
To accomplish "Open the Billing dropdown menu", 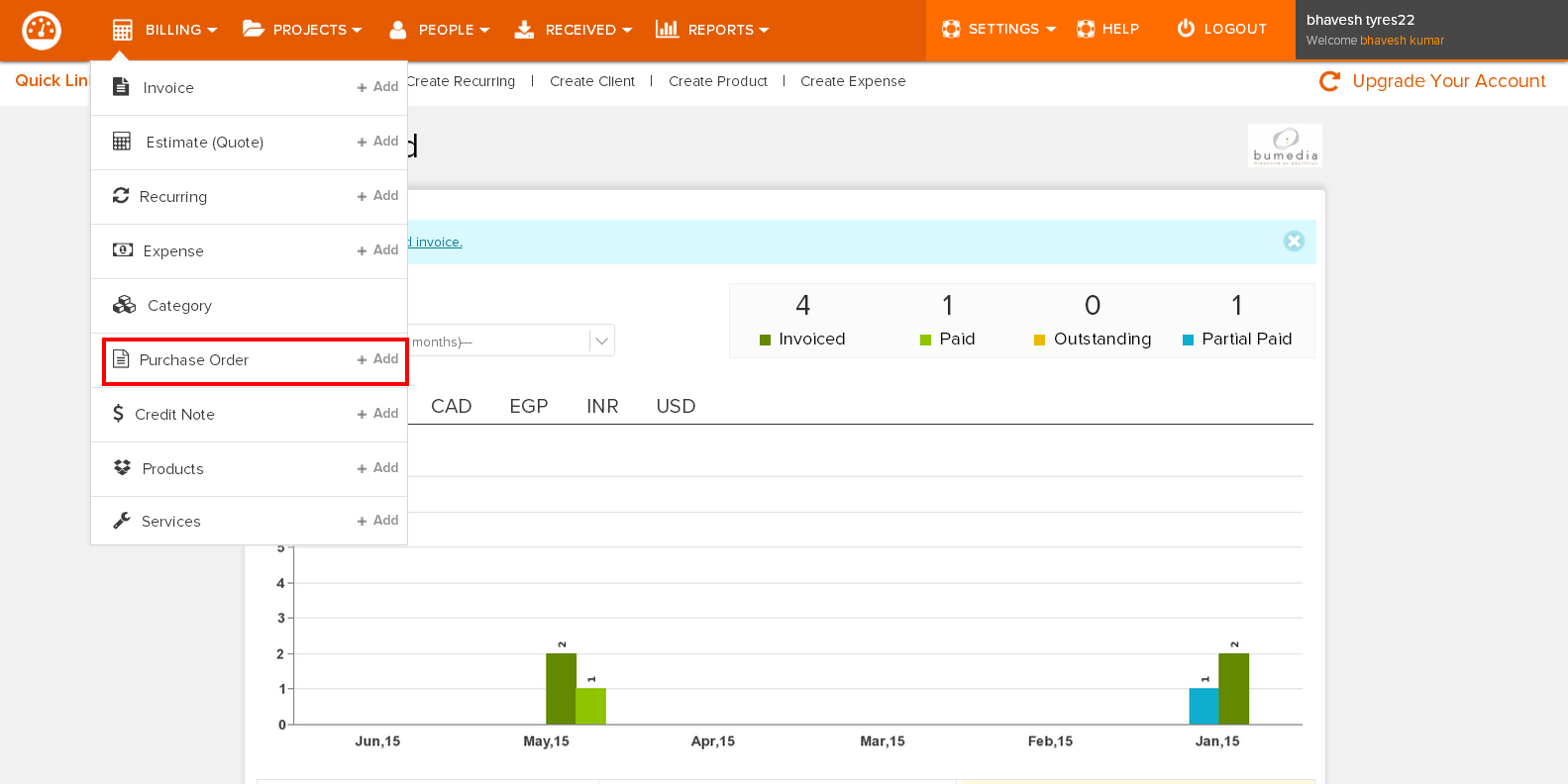I will (x=164, y=30).
